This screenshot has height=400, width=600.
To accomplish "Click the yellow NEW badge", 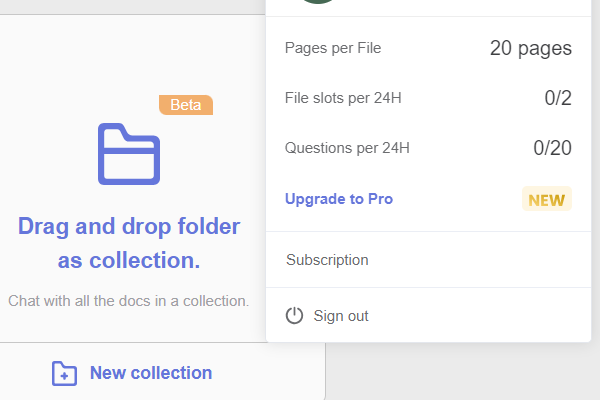I will (x=546, y=199).
